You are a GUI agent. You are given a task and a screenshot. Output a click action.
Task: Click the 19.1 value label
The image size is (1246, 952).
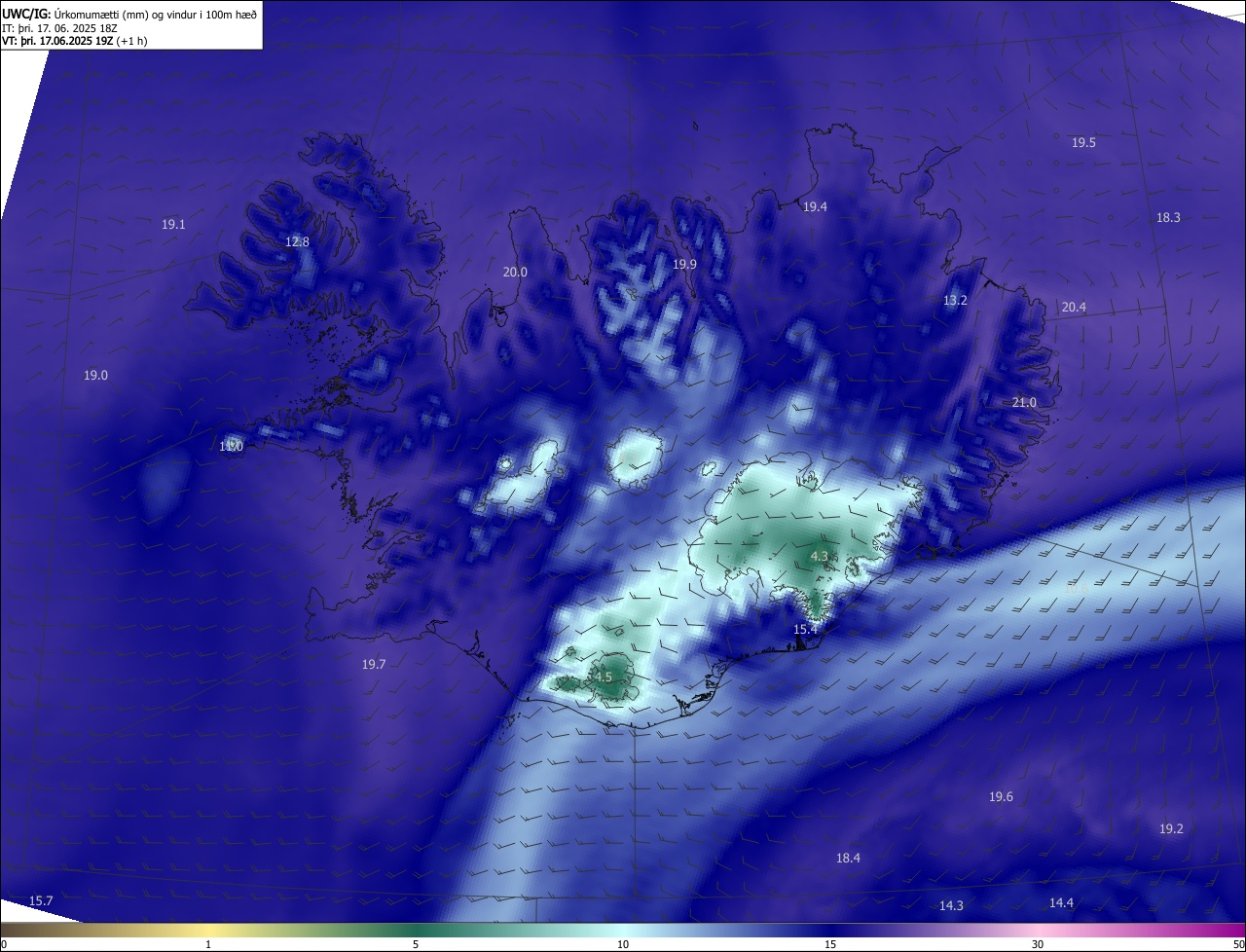point(173,224)
